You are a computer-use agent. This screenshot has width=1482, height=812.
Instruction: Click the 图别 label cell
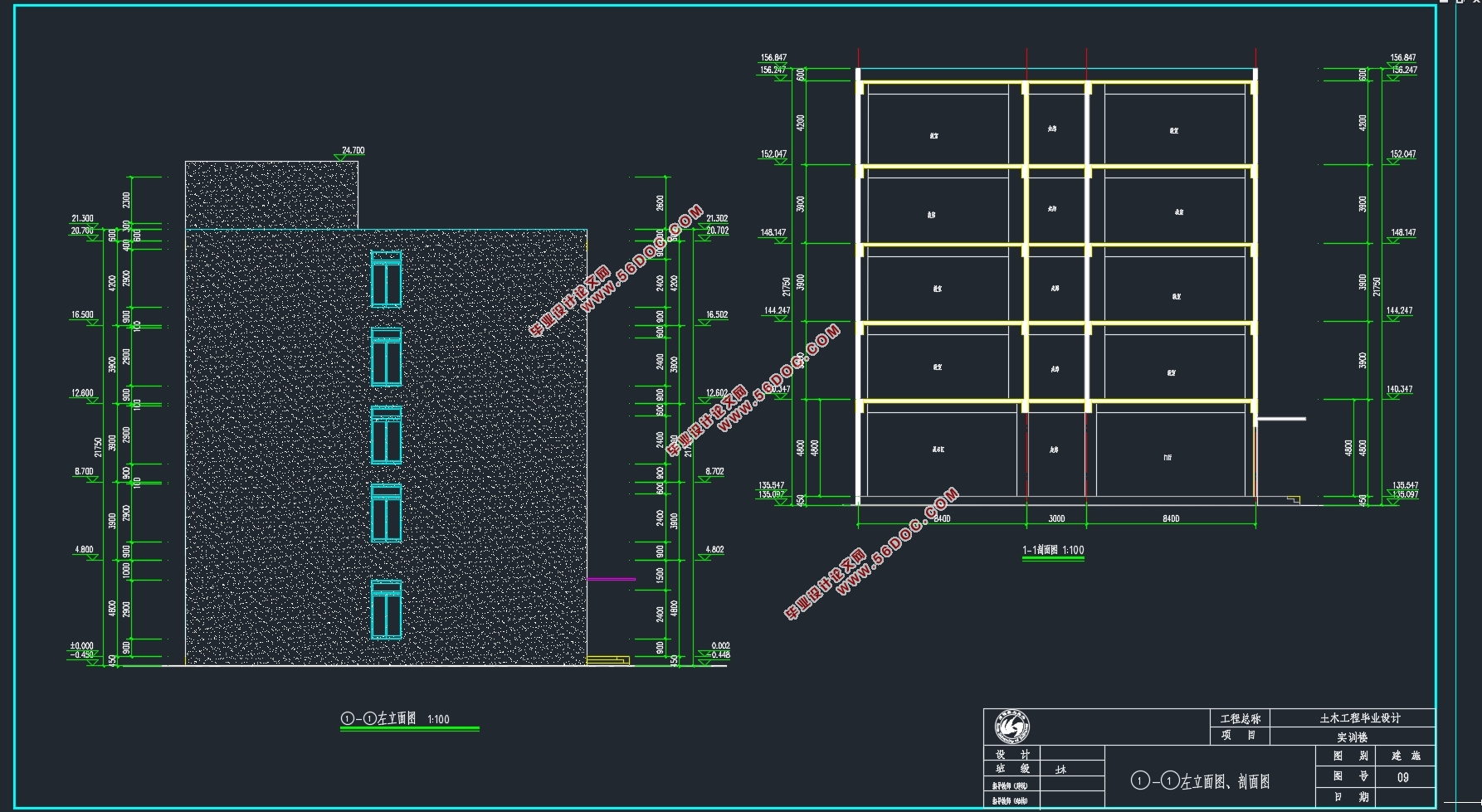pyautogui.click(x=1346, y=756)
